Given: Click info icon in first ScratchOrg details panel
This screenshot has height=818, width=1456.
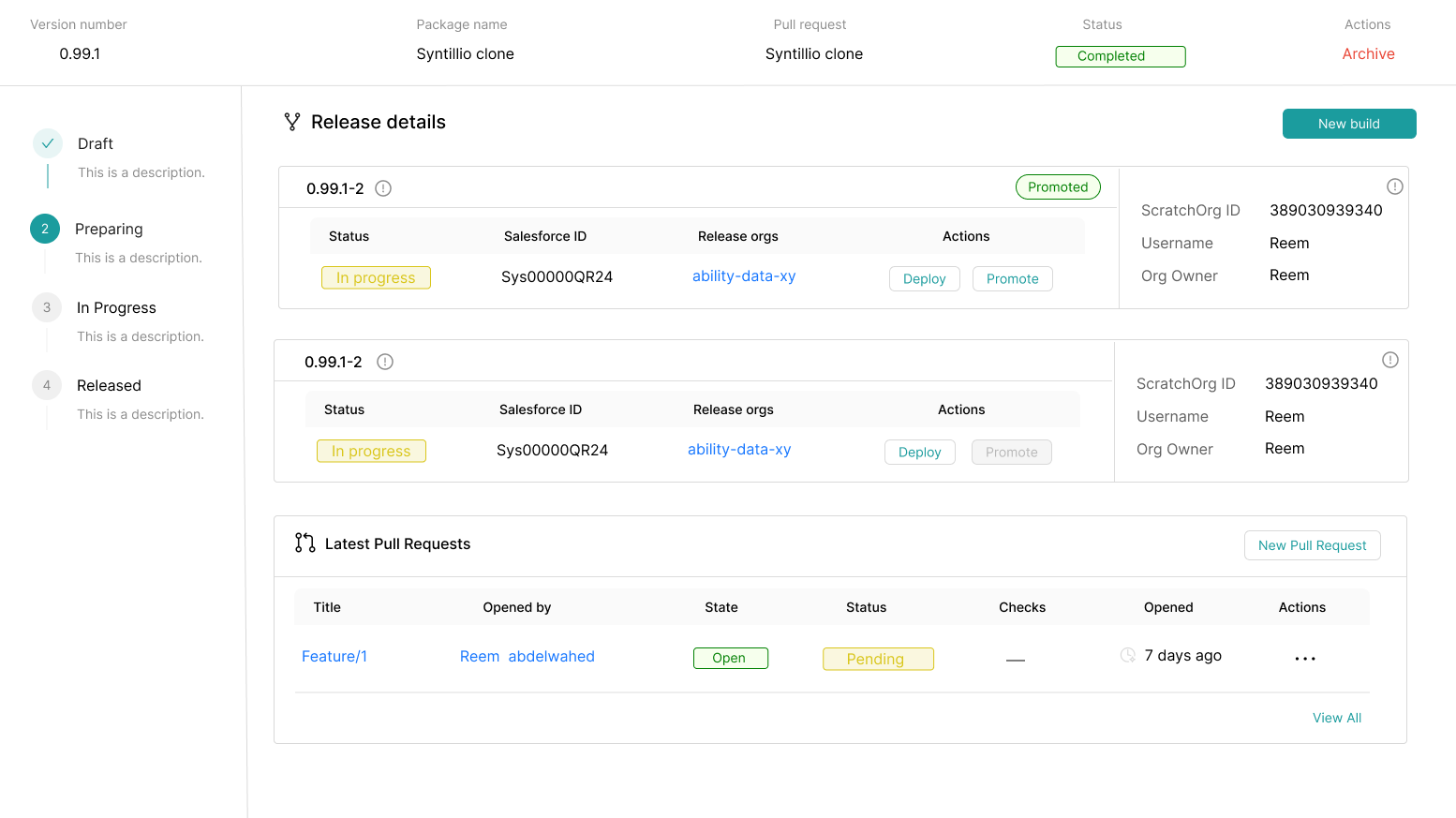Looking at the screenshot, I should [x=1394, y=186].
